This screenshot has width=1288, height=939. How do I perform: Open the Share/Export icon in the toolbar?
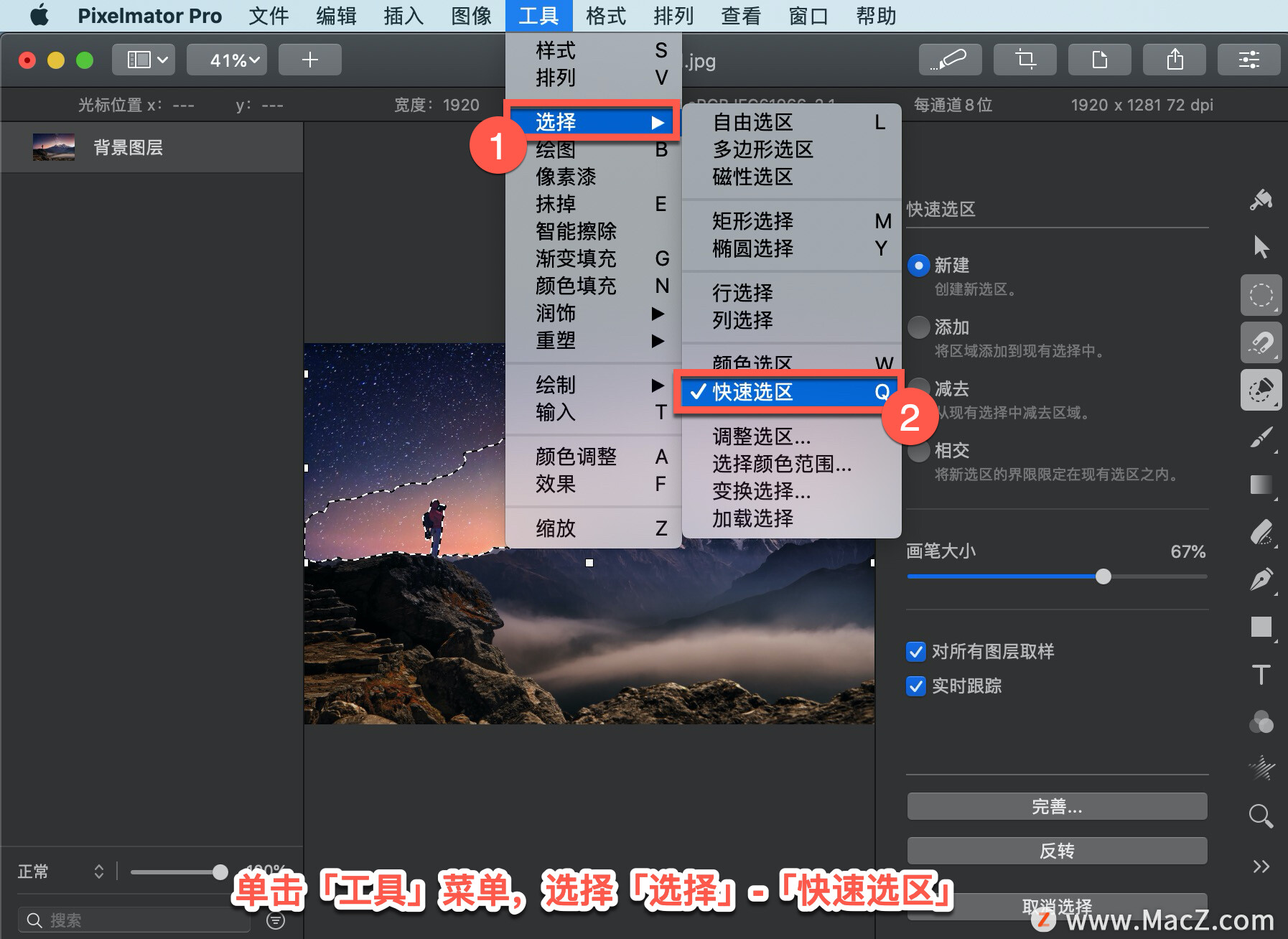click(1175, 60)
